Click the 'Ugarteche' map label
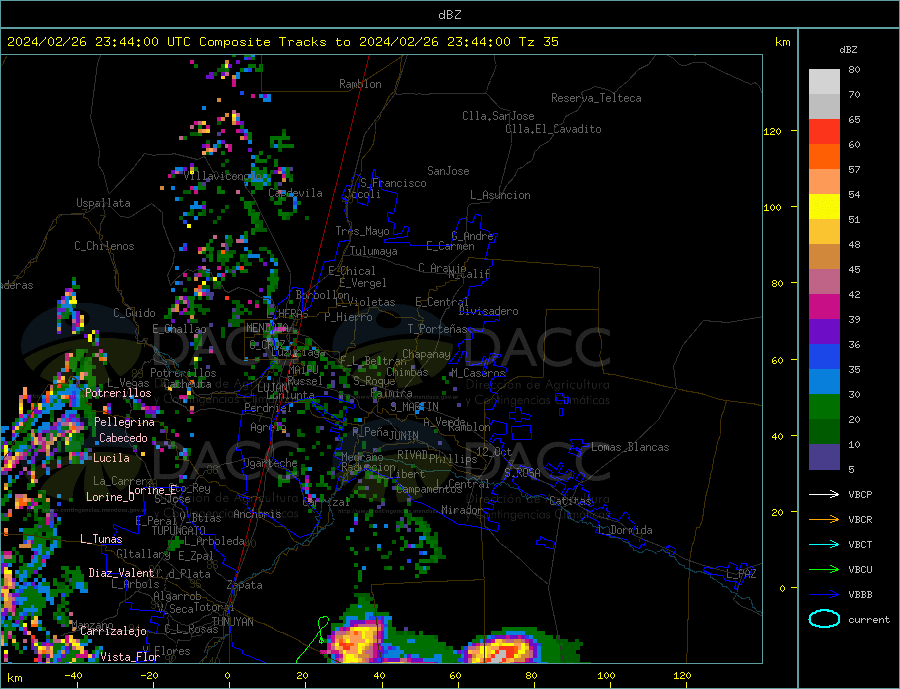This screenshot has height=689, width=900. (270, 463)
